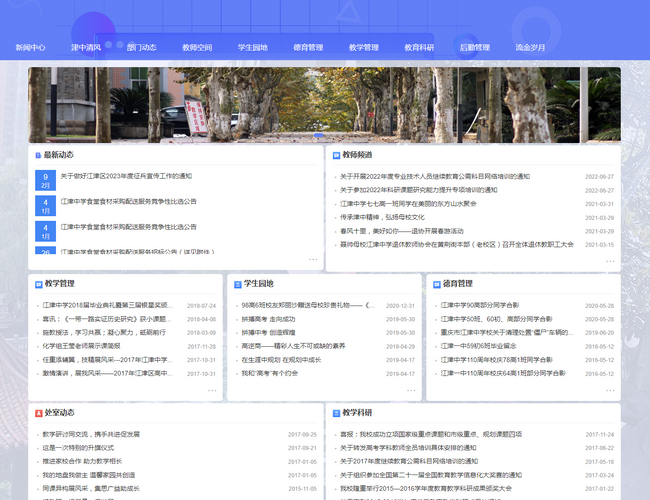Viewport: 650px width, 500px height.
Task: Open 关于做好江津区2023年度征兵宣传工作的通知
Action: pyautogui.click(x=126, y=176)
